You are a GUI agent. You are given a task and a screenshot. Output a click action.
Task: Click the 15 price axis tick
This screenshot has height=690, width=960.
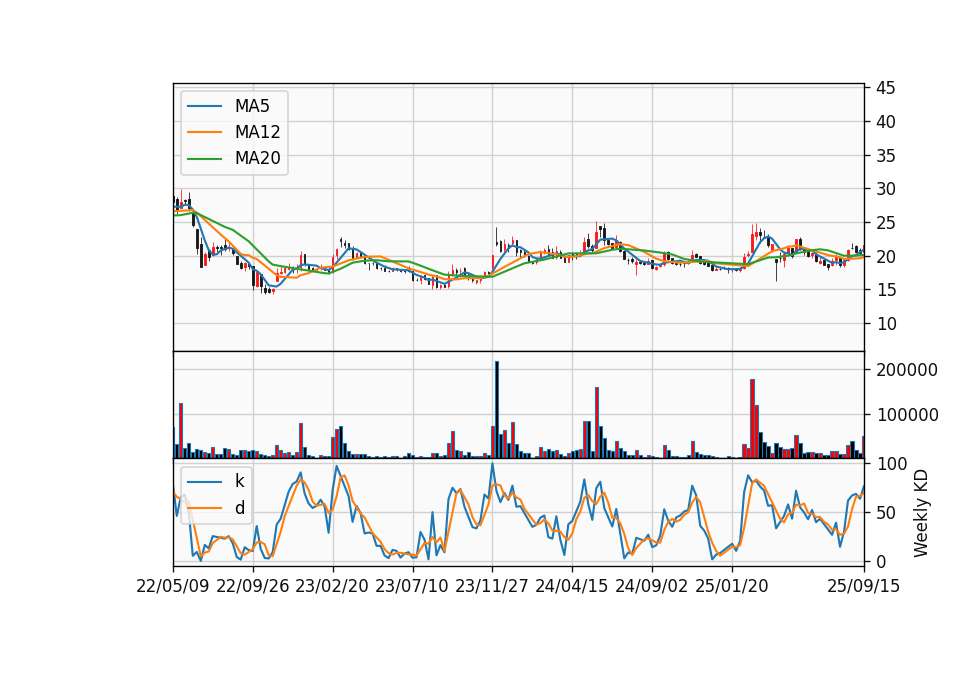pos(886,290)
